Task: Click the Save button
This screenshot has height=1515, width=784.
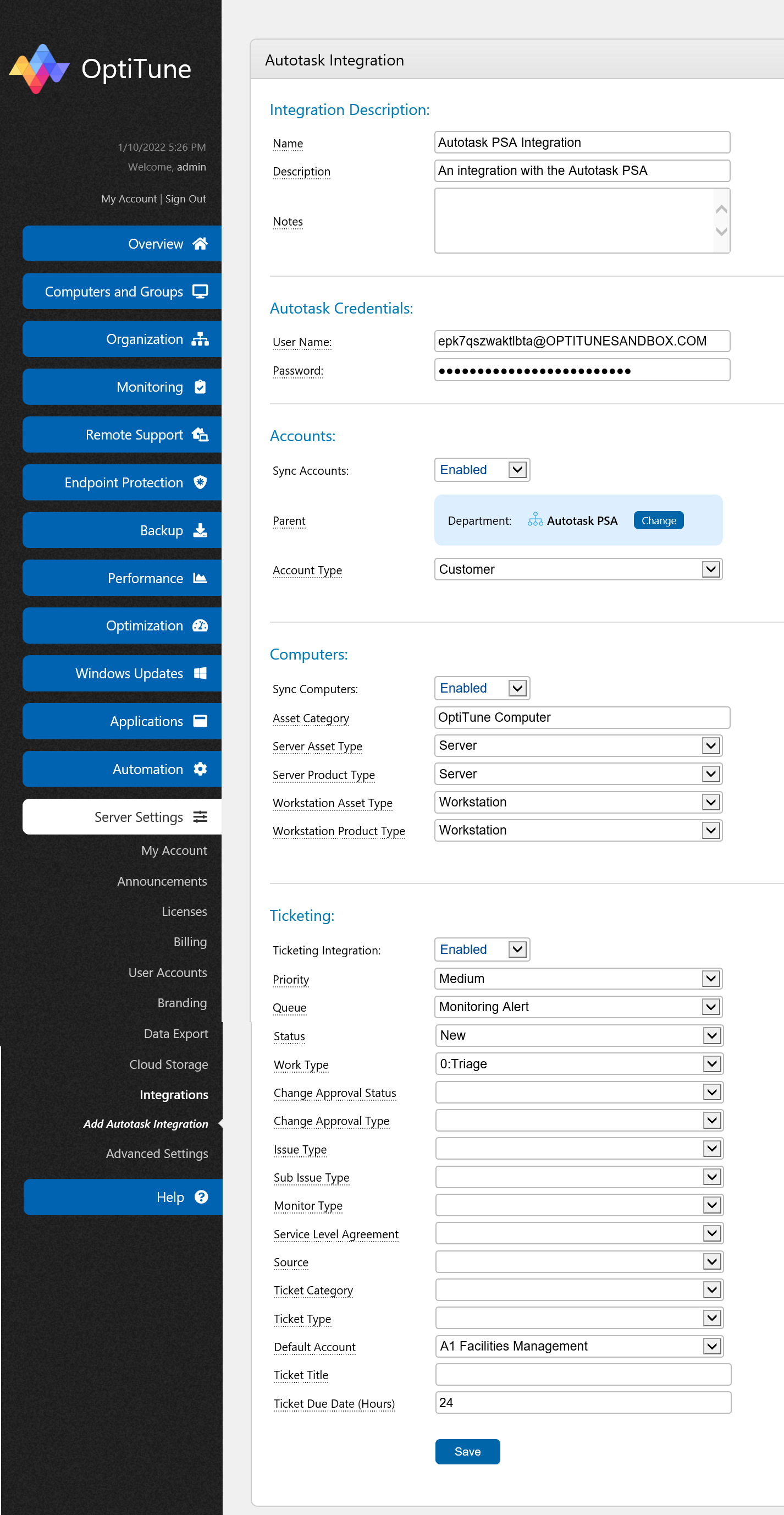Action: coord(468,1451)
